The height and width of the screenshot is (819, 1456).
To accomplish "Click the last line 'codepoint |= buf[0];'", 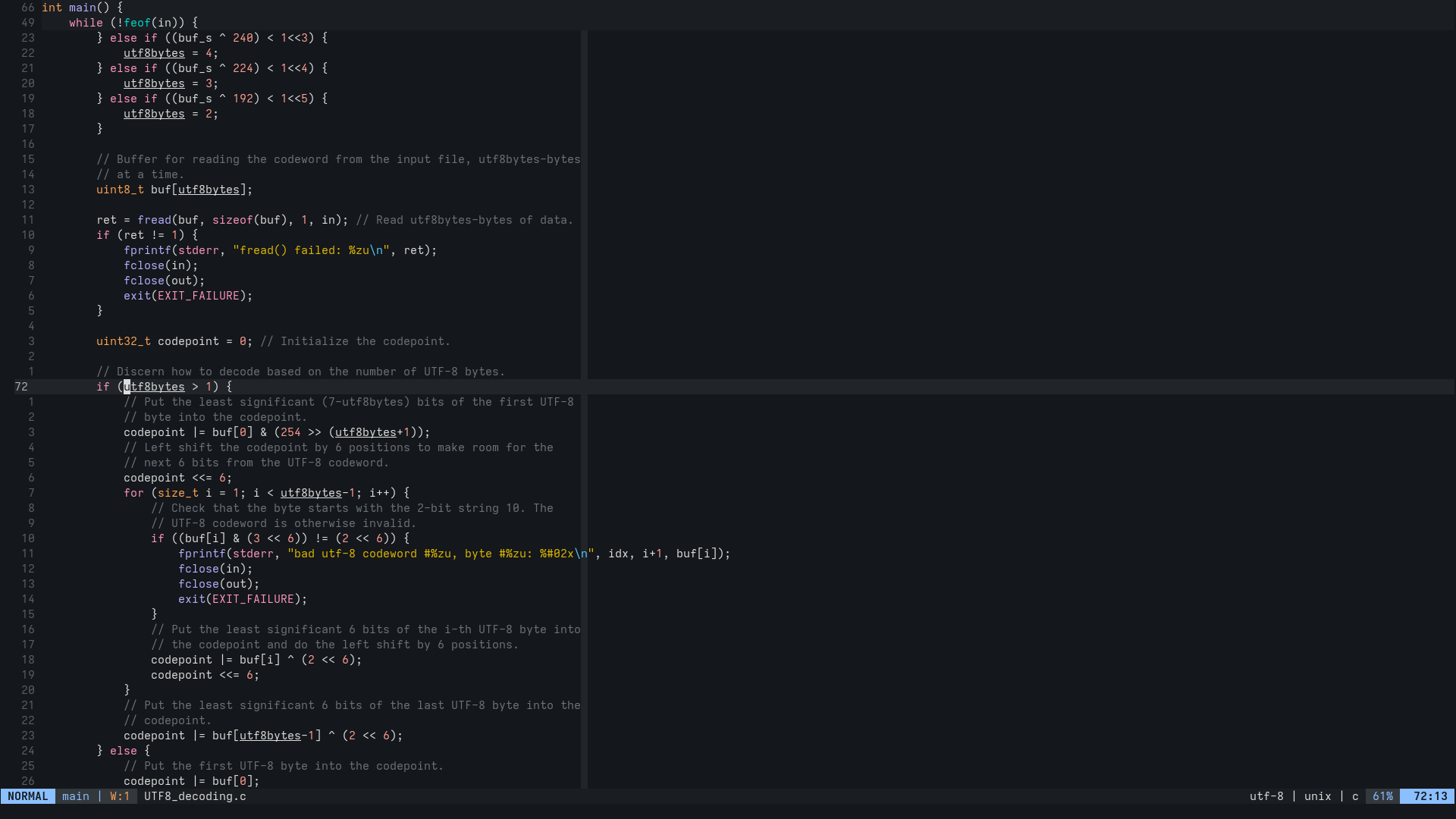I will (x=192, y=781).
